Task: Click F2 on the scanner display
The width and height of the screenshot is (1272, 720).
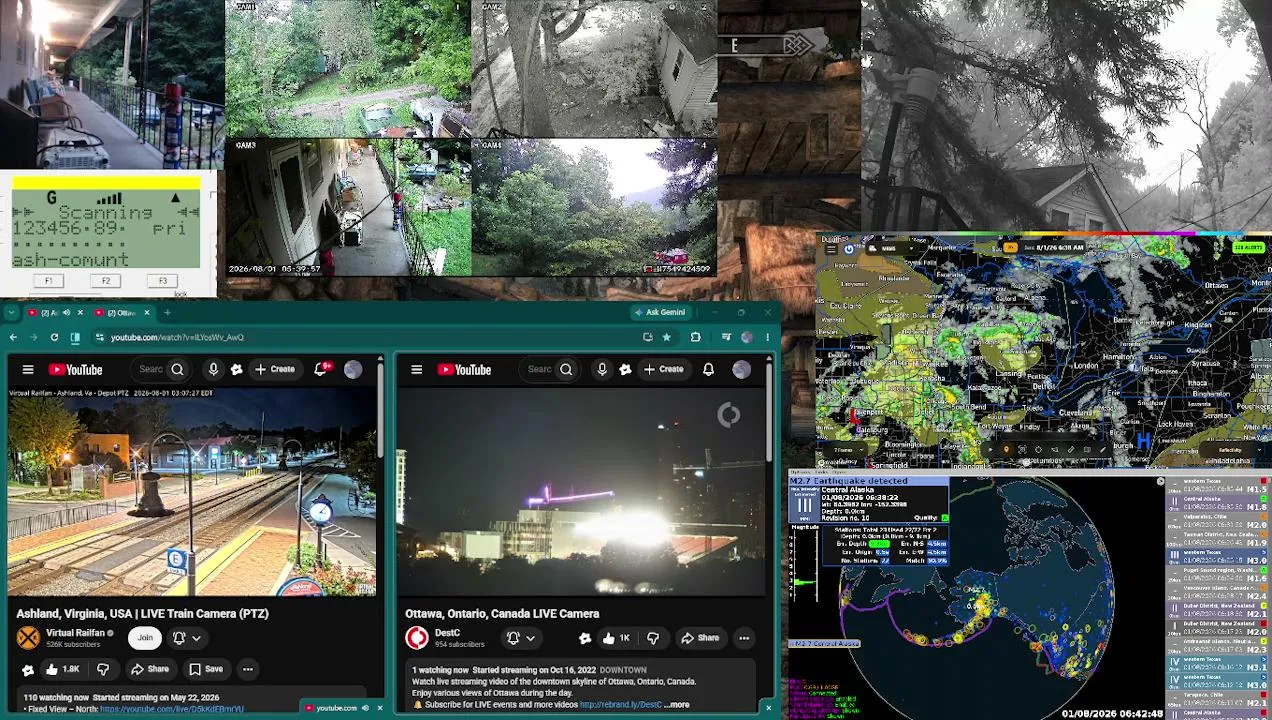Action: click(x=106, y=281)
